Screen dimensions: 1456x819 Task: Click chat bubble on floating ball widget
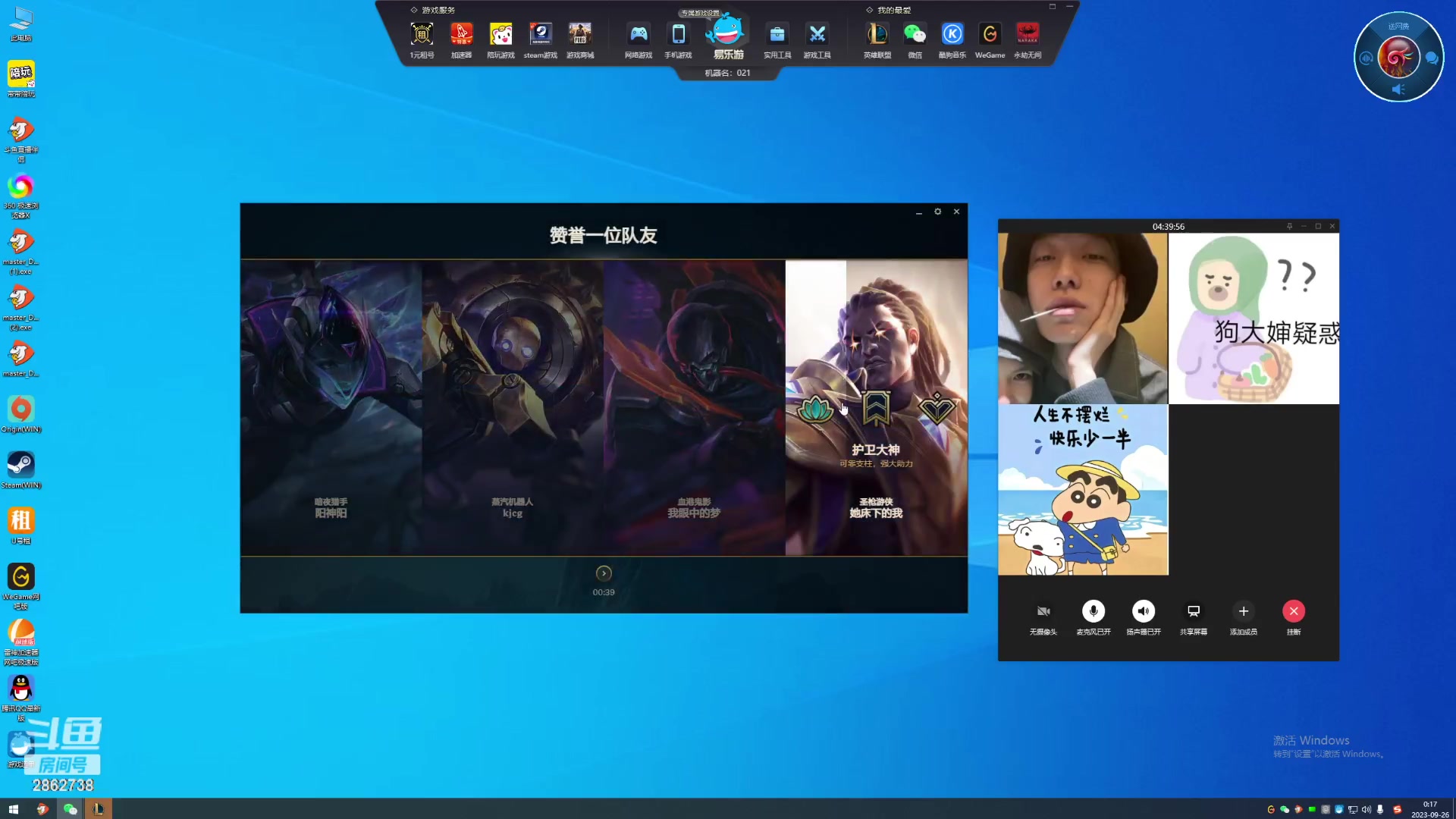point(1432,58)
